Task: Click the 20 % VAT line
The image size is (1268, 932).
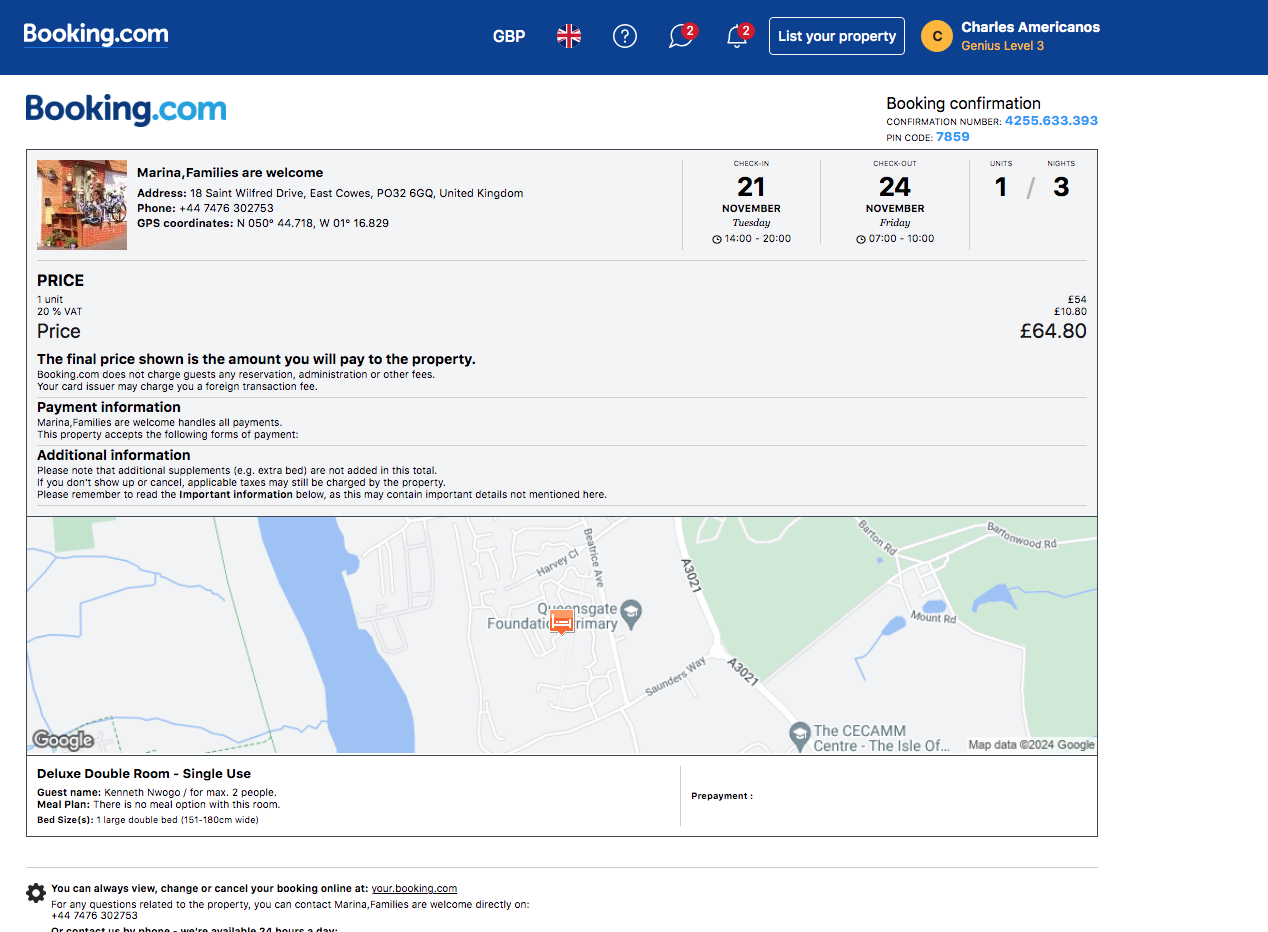Action: (60, 312)
